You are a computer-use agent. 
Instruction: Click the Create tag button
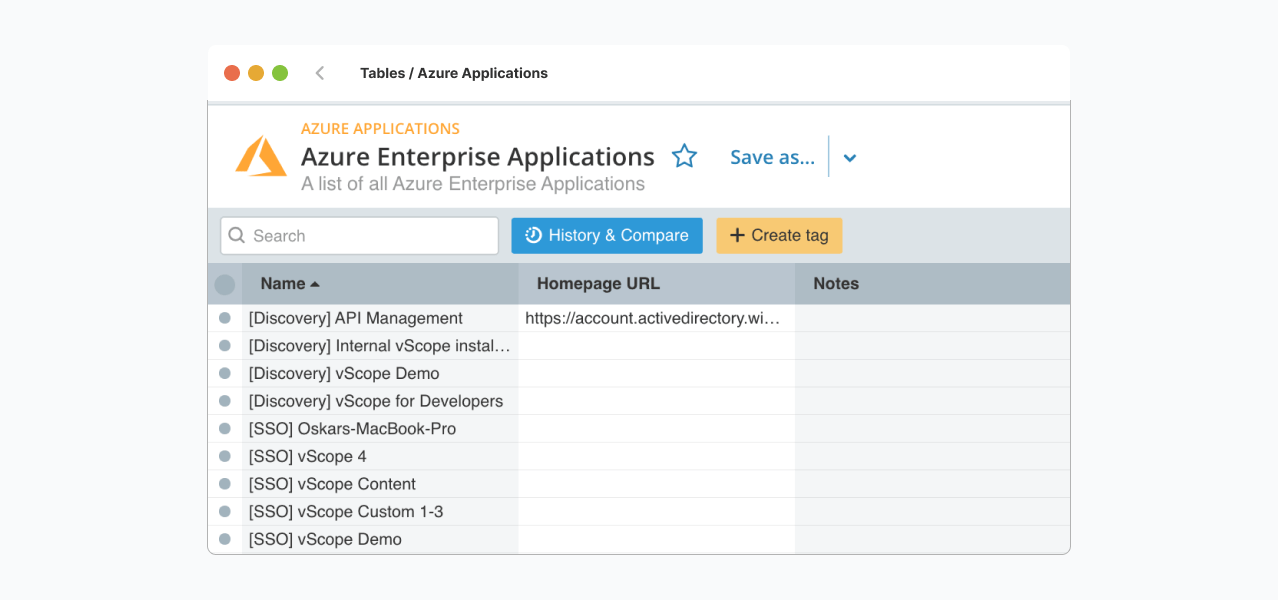(x=779, y=236)
